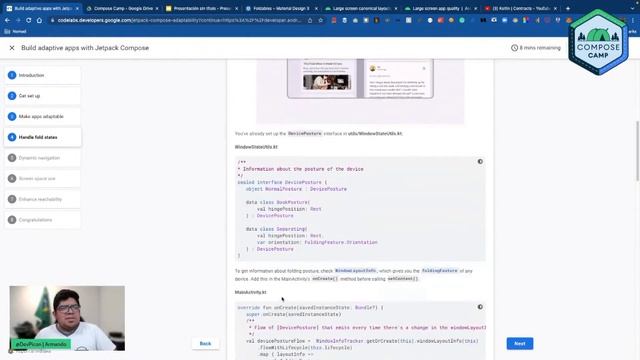Screen dimensions: 640x360
Task: Toggle dark theme on WindowStateUtils.kt code block
Action: point(480,162)
